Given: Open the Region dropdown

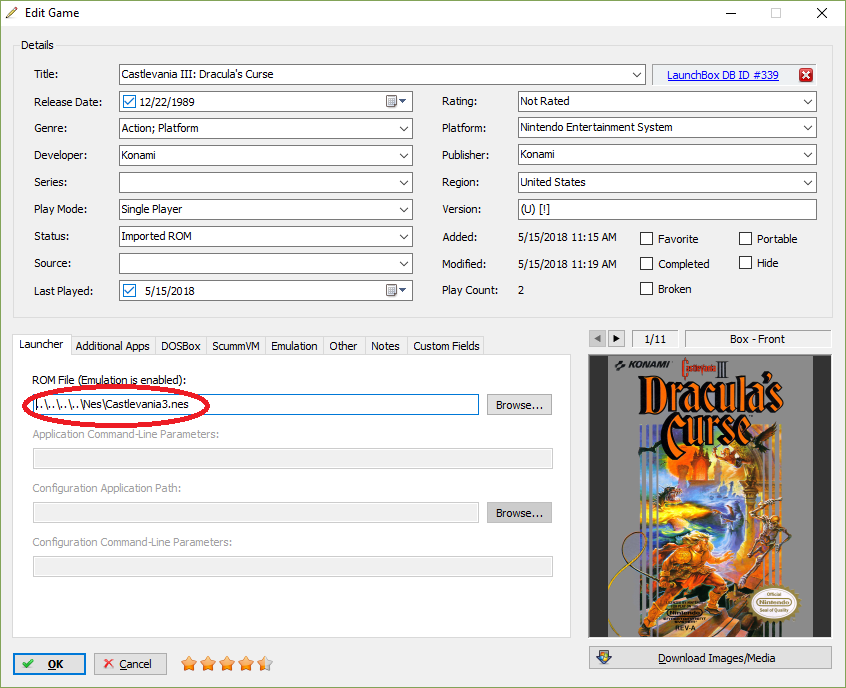Looking at the screenshot, I should tap(808, 182).
